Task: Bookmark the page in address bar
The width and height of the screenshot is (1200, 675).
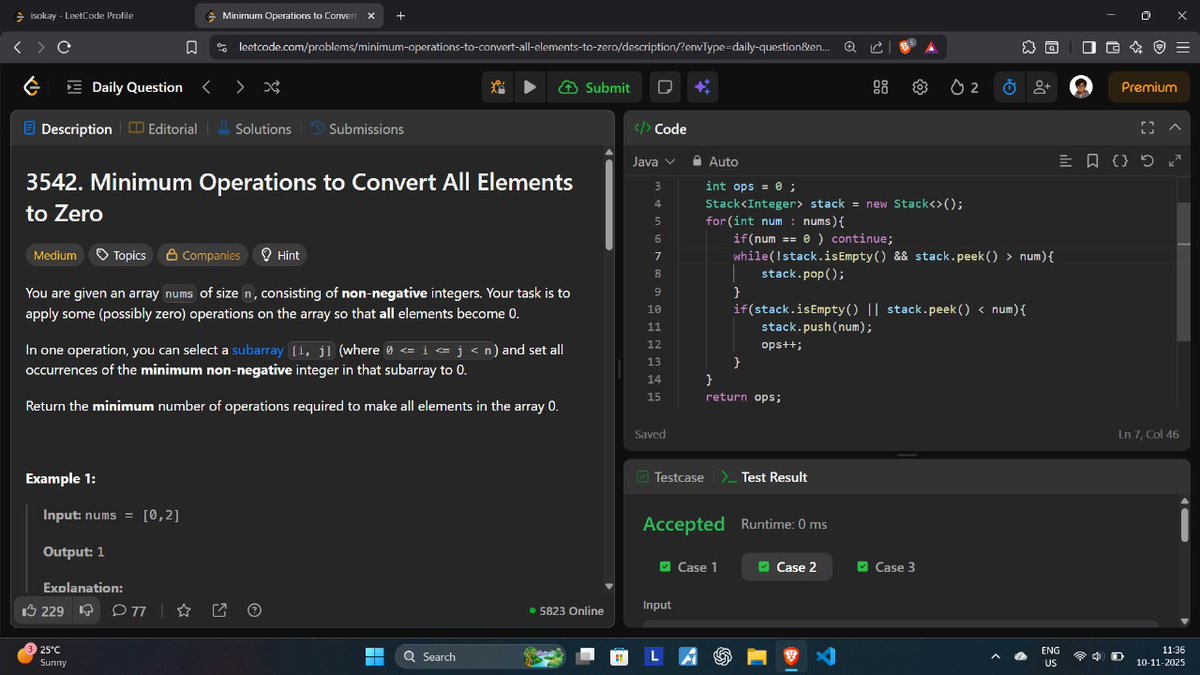Action: (x=192, y=47)
